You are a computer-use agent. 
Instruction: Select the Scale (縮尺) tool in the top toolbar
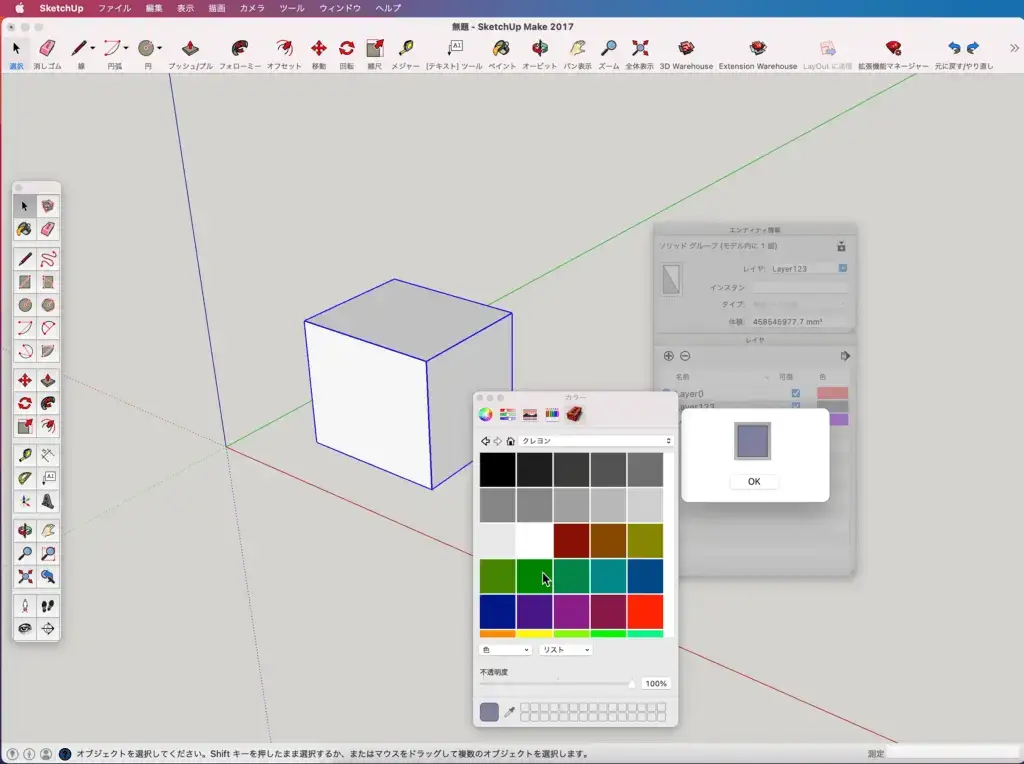point(375,54)
